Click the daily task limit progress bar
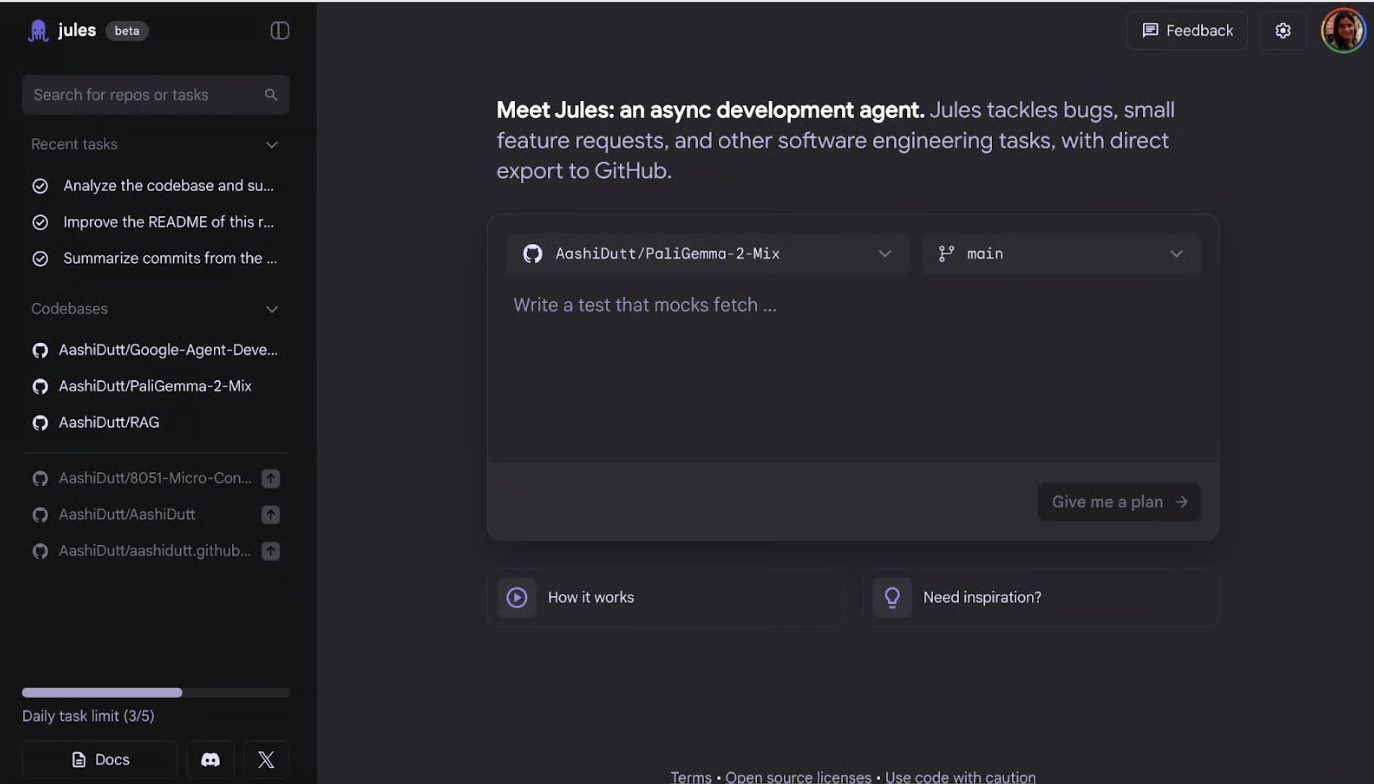The width and height of the screenshot is (1374, 784). click(156, 692)
